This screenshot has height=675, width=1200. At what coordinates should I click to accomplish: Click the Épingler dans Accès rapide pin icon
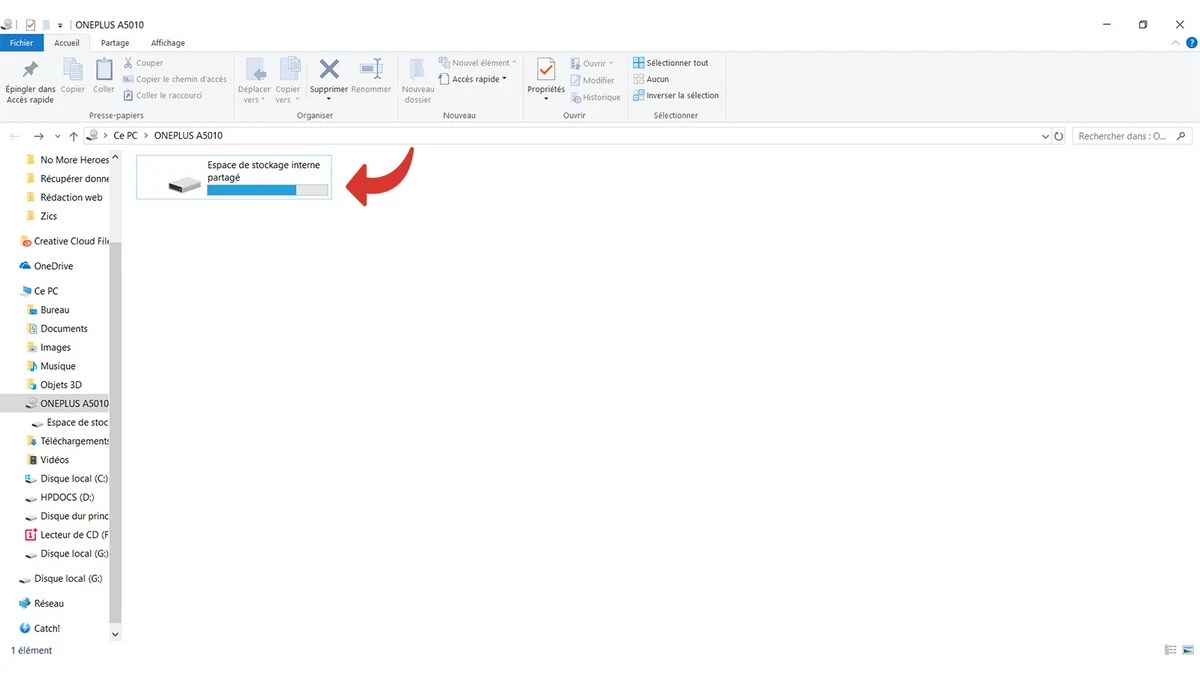tap(30, 70)
